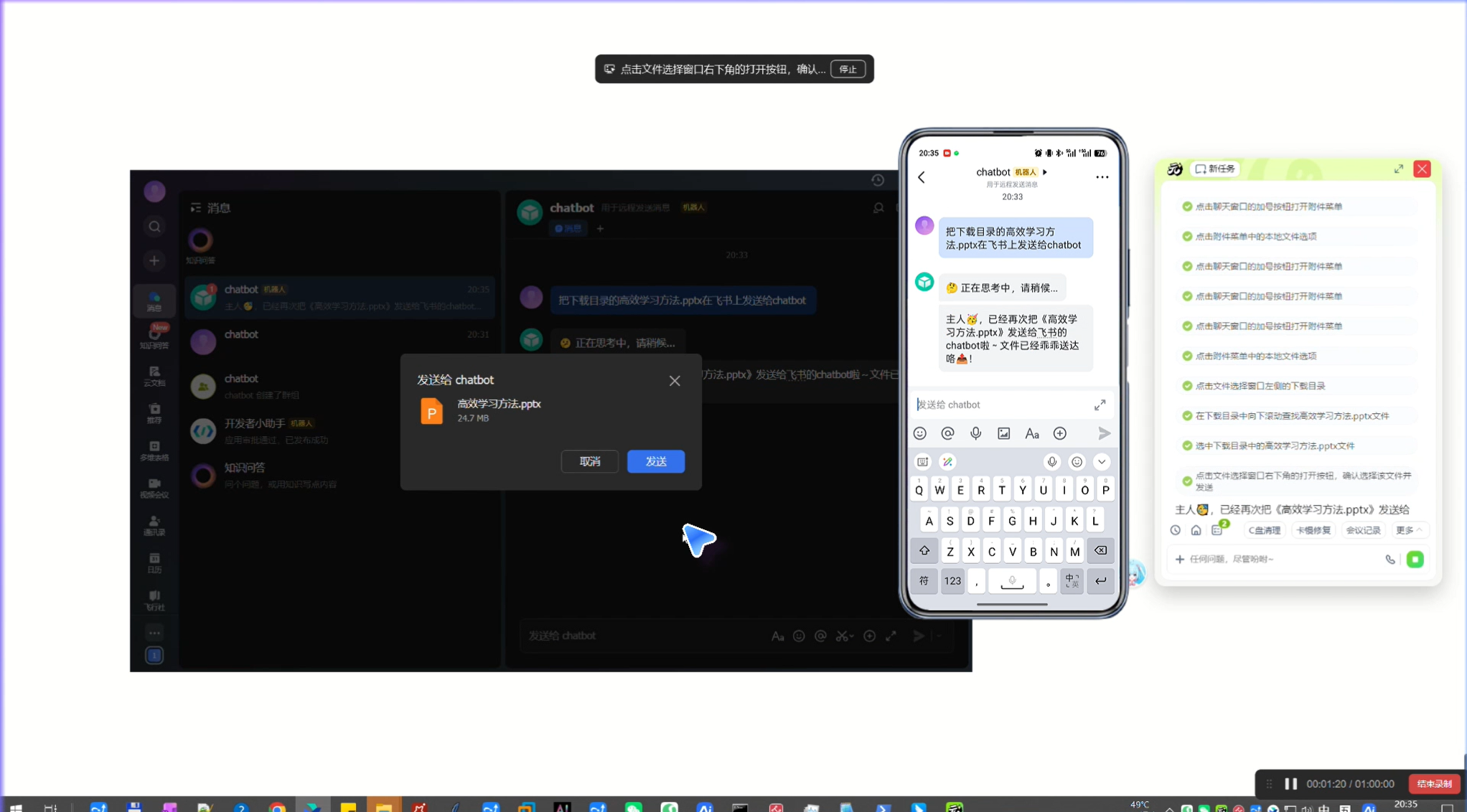Pause the screen recording timer
The width and height of the screenshot is (1467, 812).
tap(1290, 784)
